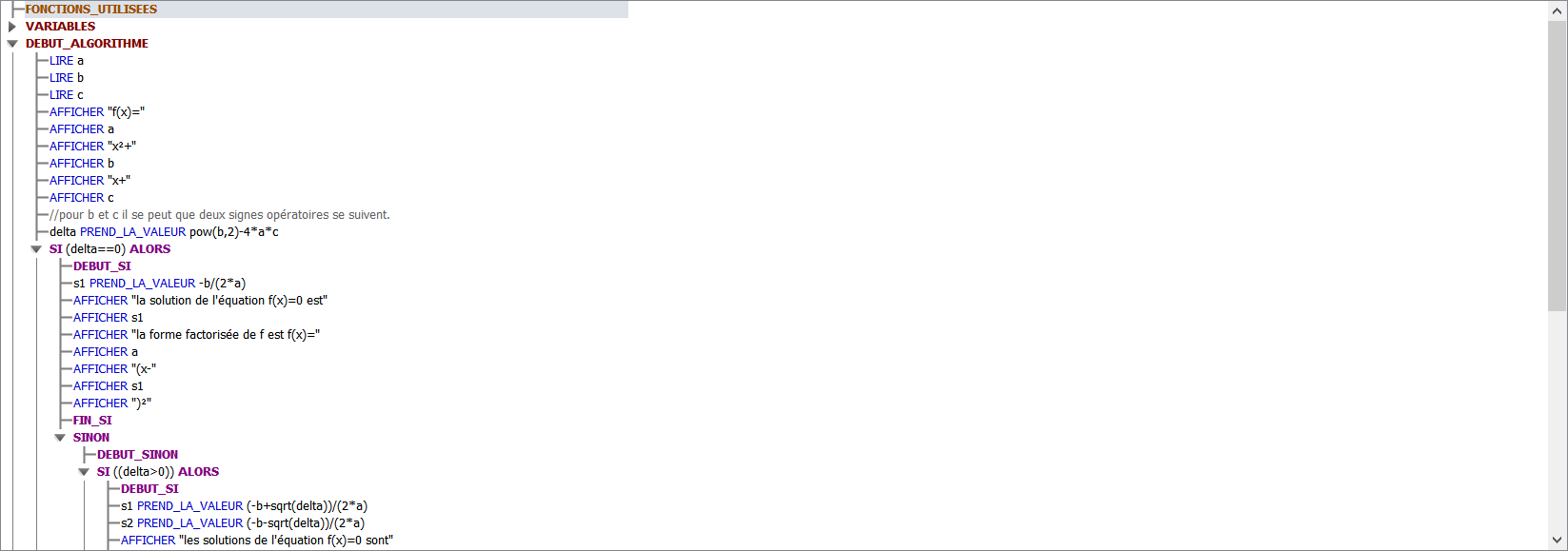
Task: Click the "les solutions de l'équation" line
Action: (x=256, y=541)
